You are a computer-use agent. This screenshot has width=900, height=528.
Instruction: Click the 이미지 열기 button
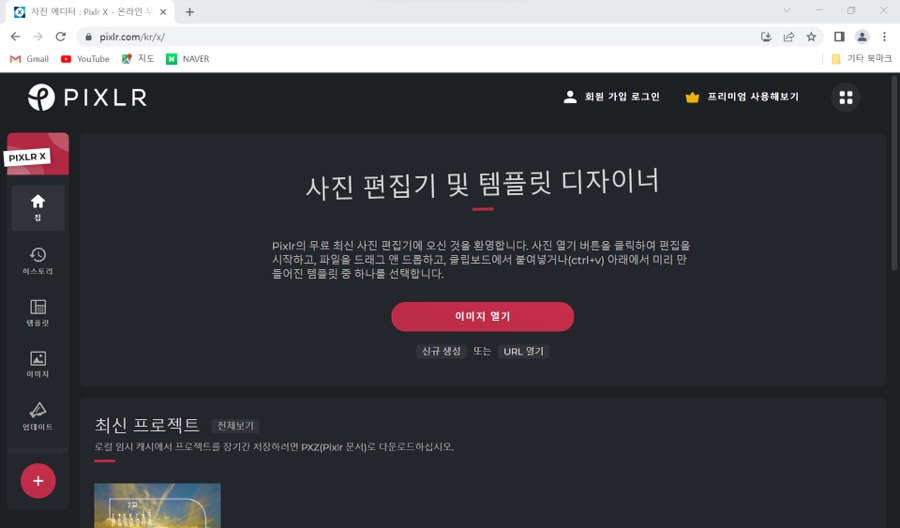tap(483, 316)
